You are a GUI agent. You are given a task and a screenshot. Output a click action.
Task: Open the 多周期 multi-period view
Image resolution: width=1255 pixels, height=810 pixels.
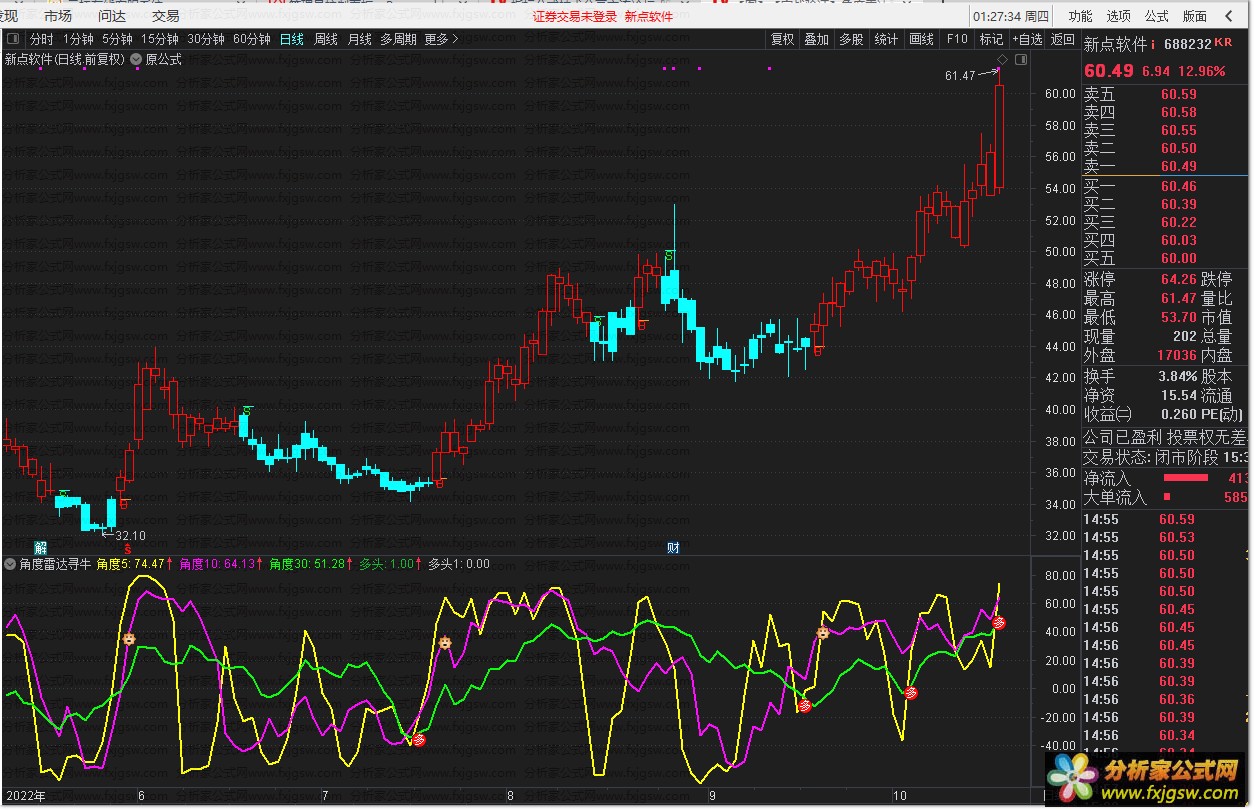pos(398,39)
